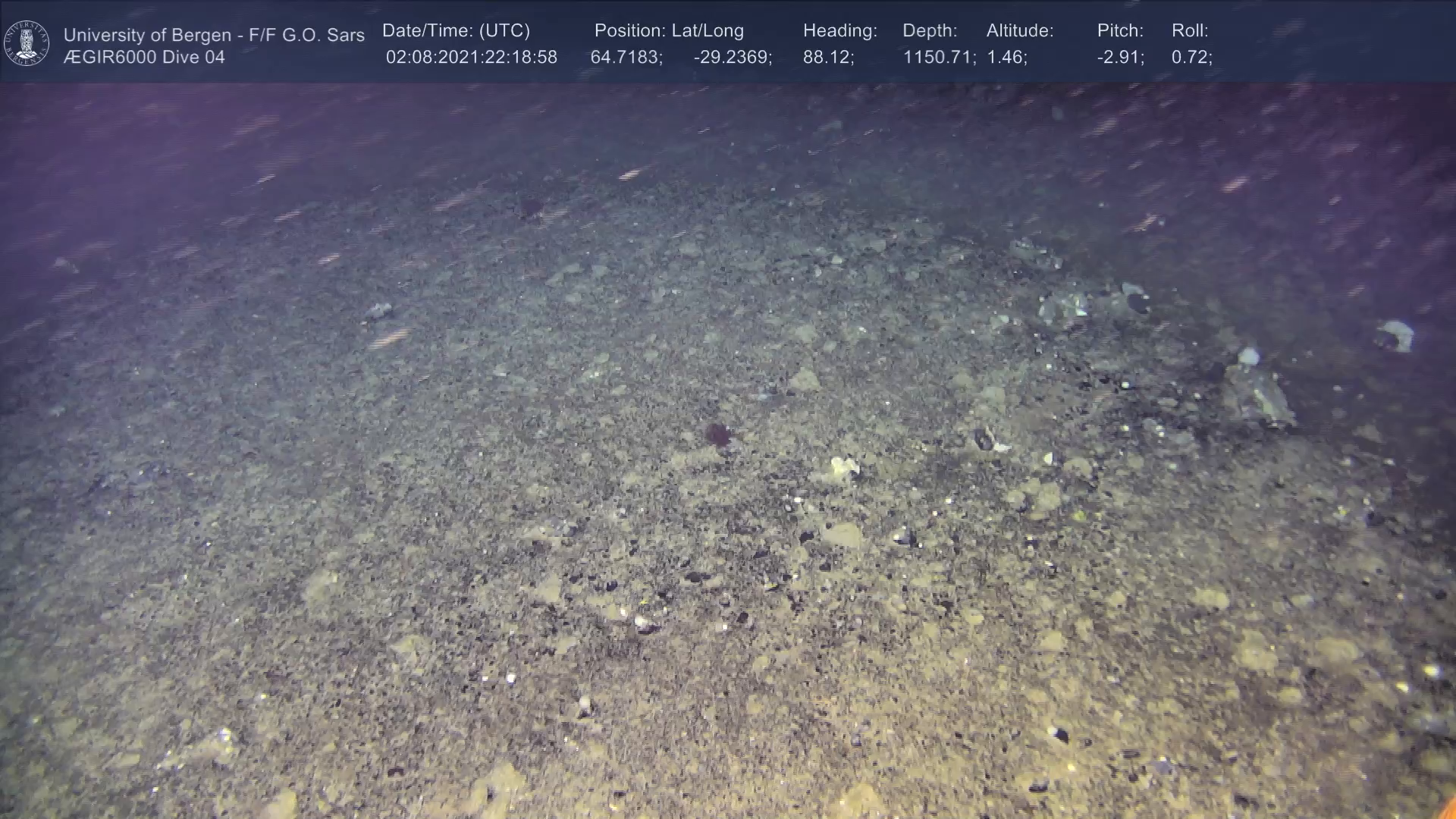Click the Position Lat/Long header
Image resolution: width=1456 pixels, height=819 pixels.
tap(669, 31)
